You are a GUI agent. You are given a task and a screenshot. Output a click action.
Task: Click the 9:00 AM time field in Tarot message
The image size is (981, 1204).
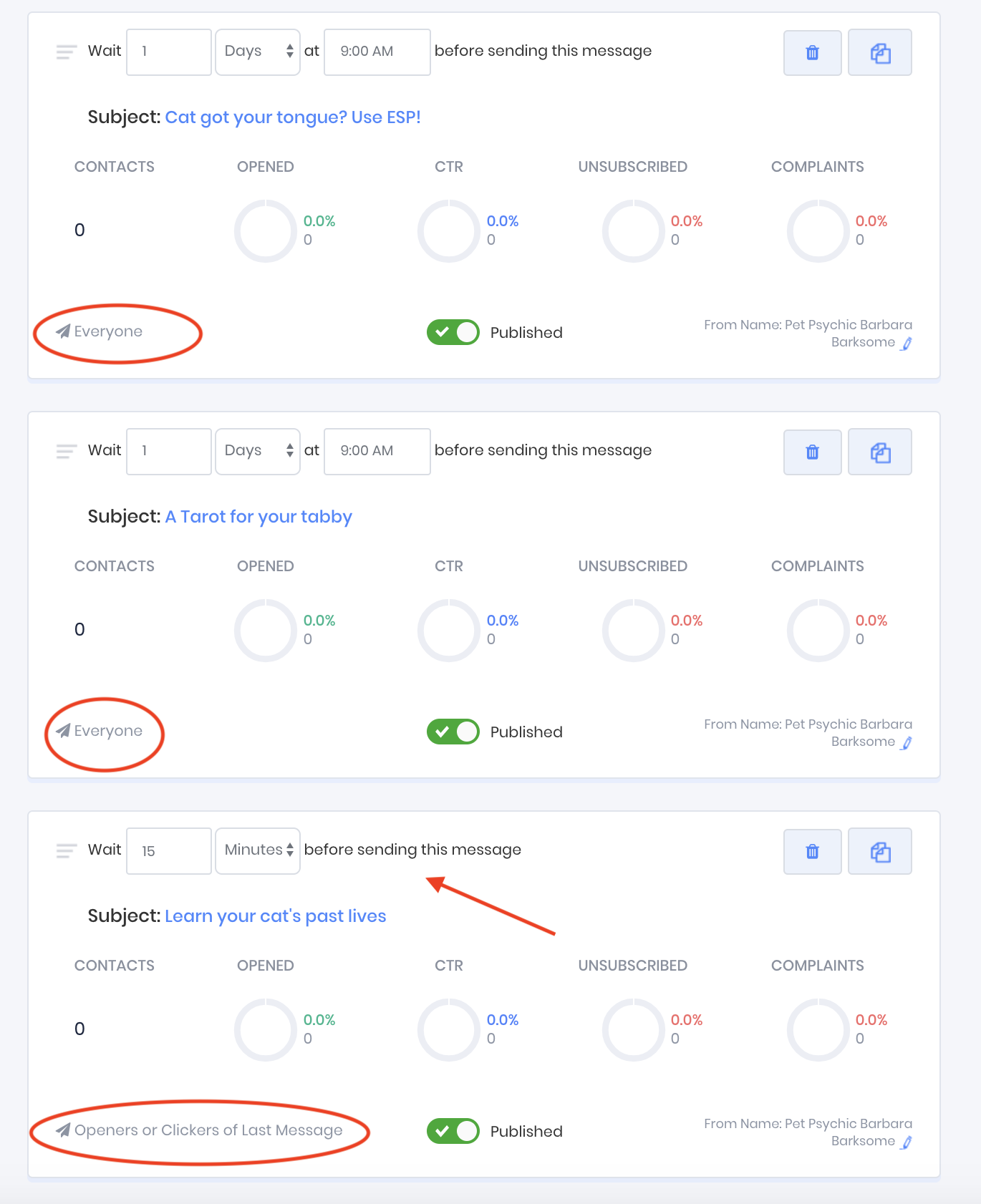click(x=377, y=451)
